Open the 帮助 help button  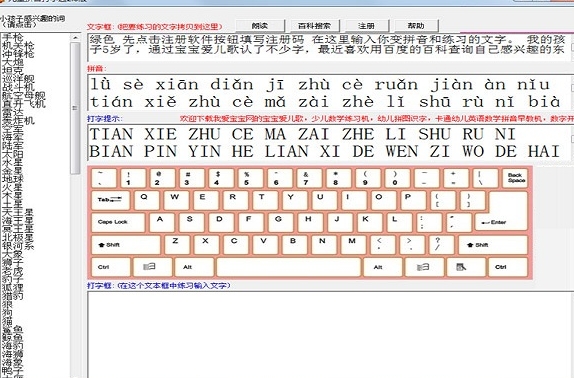click(416, 26)
